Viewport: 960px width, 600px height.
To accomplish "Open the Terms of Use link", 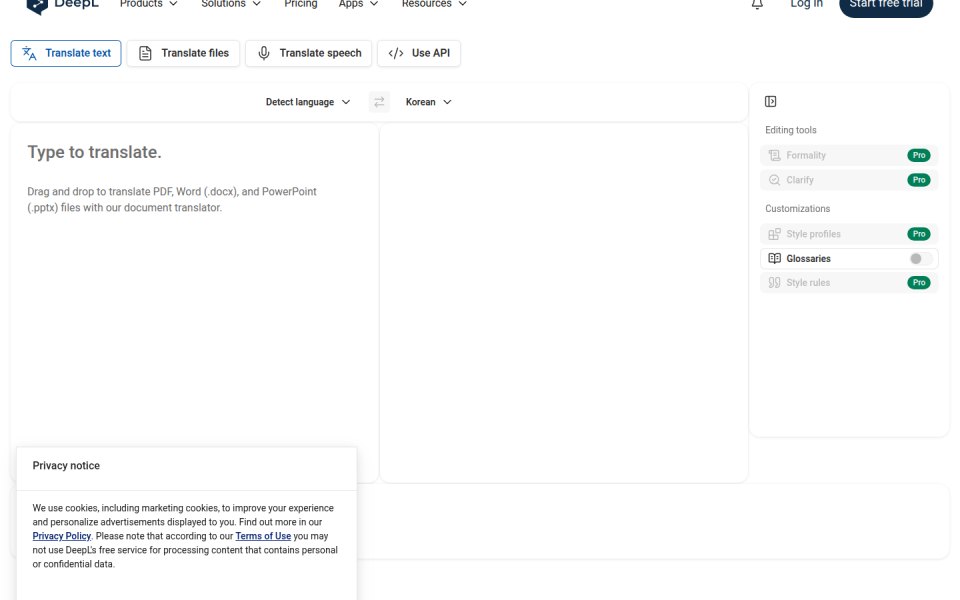I will point(263,536).
